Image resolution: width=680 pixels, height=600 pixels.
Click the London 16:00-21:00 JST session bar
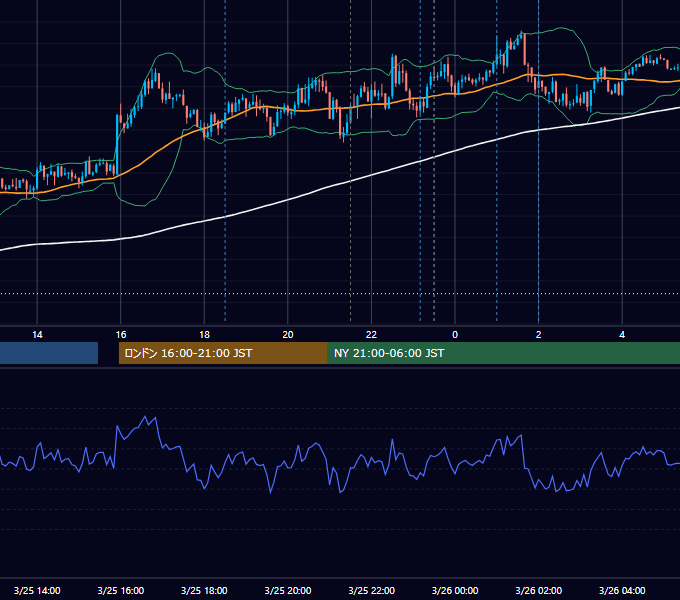tap(223, 353)
